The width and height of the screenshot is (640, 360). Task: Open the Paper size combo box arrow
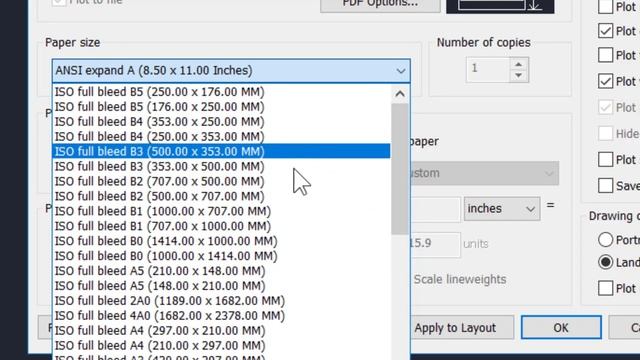400,71
